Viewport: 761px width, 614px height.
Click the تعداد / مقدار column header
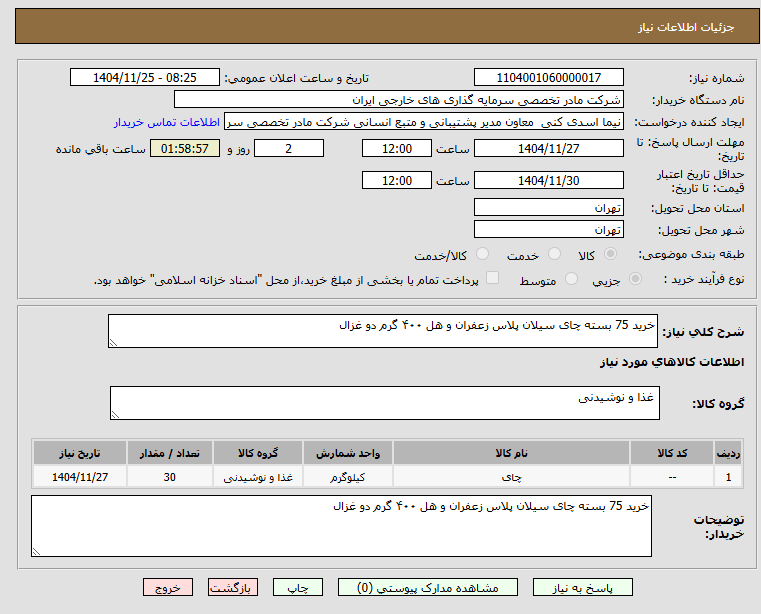tap(169, 453)
